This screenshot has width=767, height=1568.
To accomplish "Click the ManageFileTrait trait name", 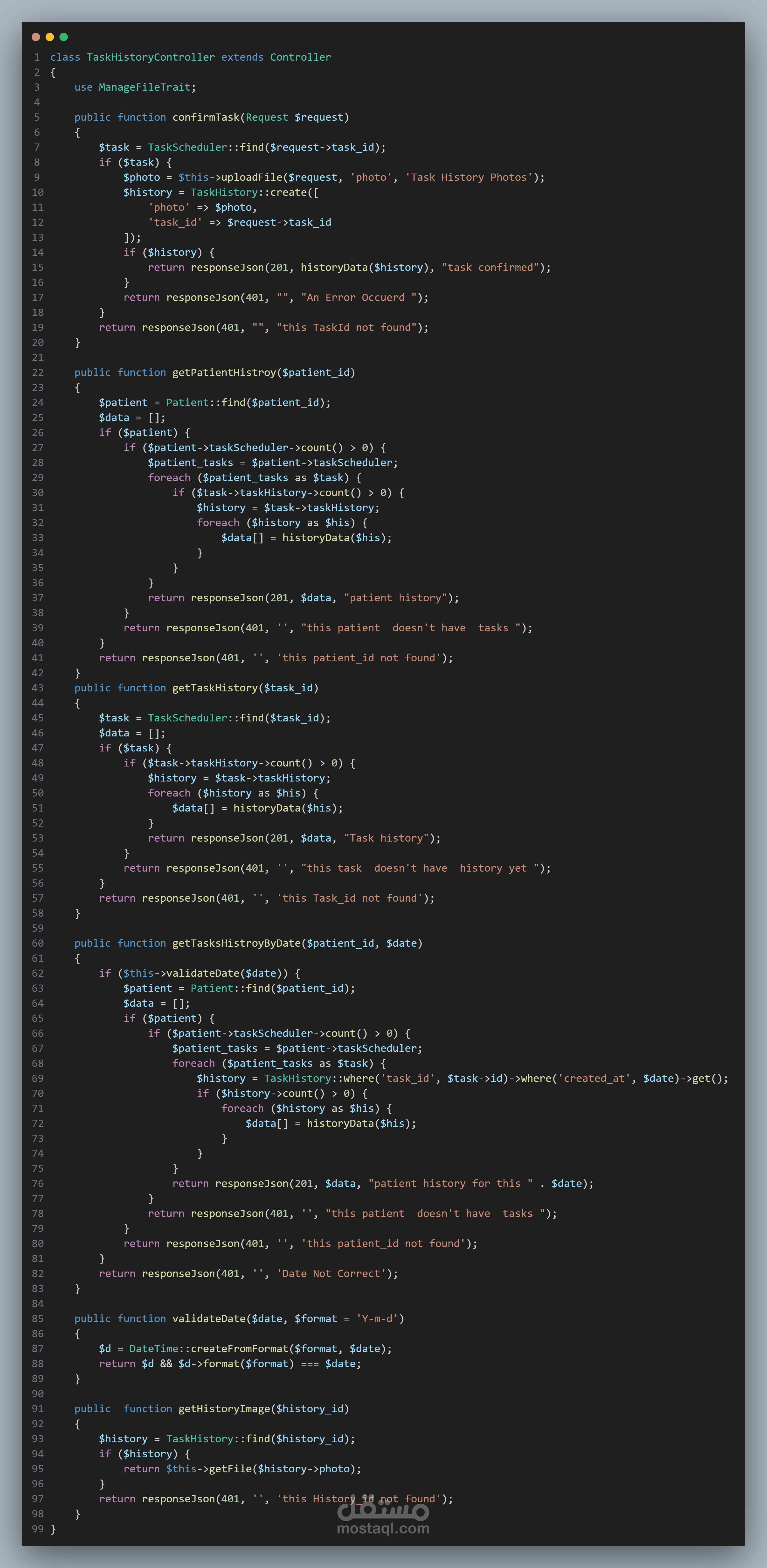I will (145, 87).
